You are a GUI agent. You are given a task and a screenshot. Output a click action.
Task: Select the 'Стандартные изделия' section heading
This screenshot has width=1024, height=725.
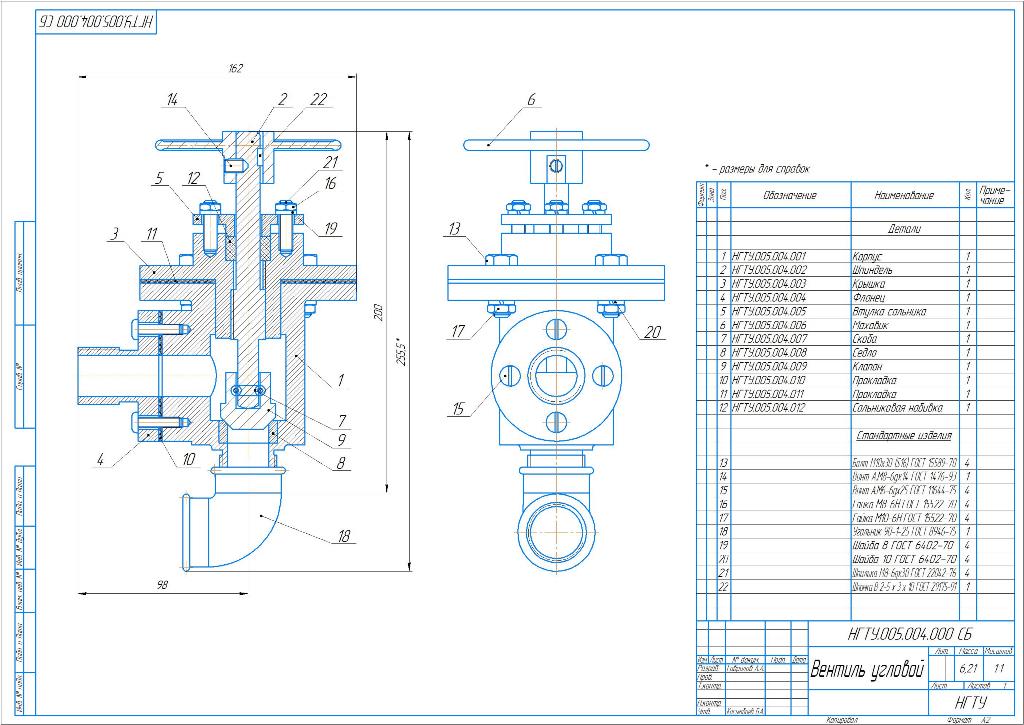pos(904,435)
